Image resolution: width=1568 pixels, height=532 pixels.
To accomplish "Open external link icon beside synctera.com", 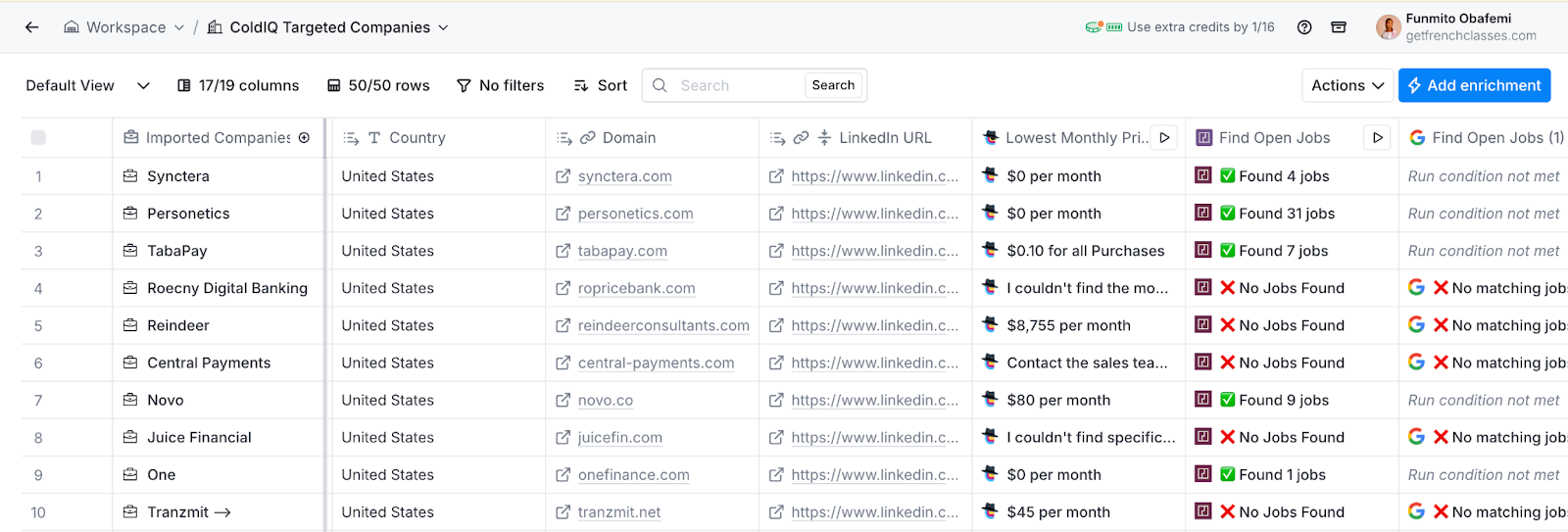I will tap(563, 176).
